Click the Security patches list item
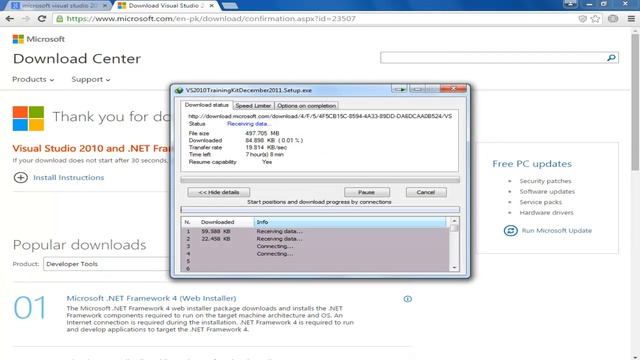Viewport: 640px width, 360px height. pos(545,181)
